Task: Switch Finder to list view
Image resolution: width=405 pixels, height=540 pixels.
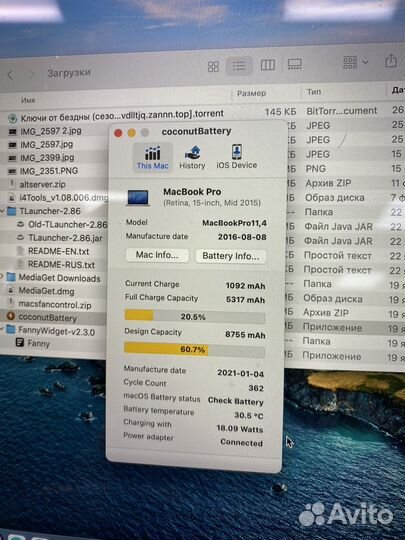Action: 239,65
